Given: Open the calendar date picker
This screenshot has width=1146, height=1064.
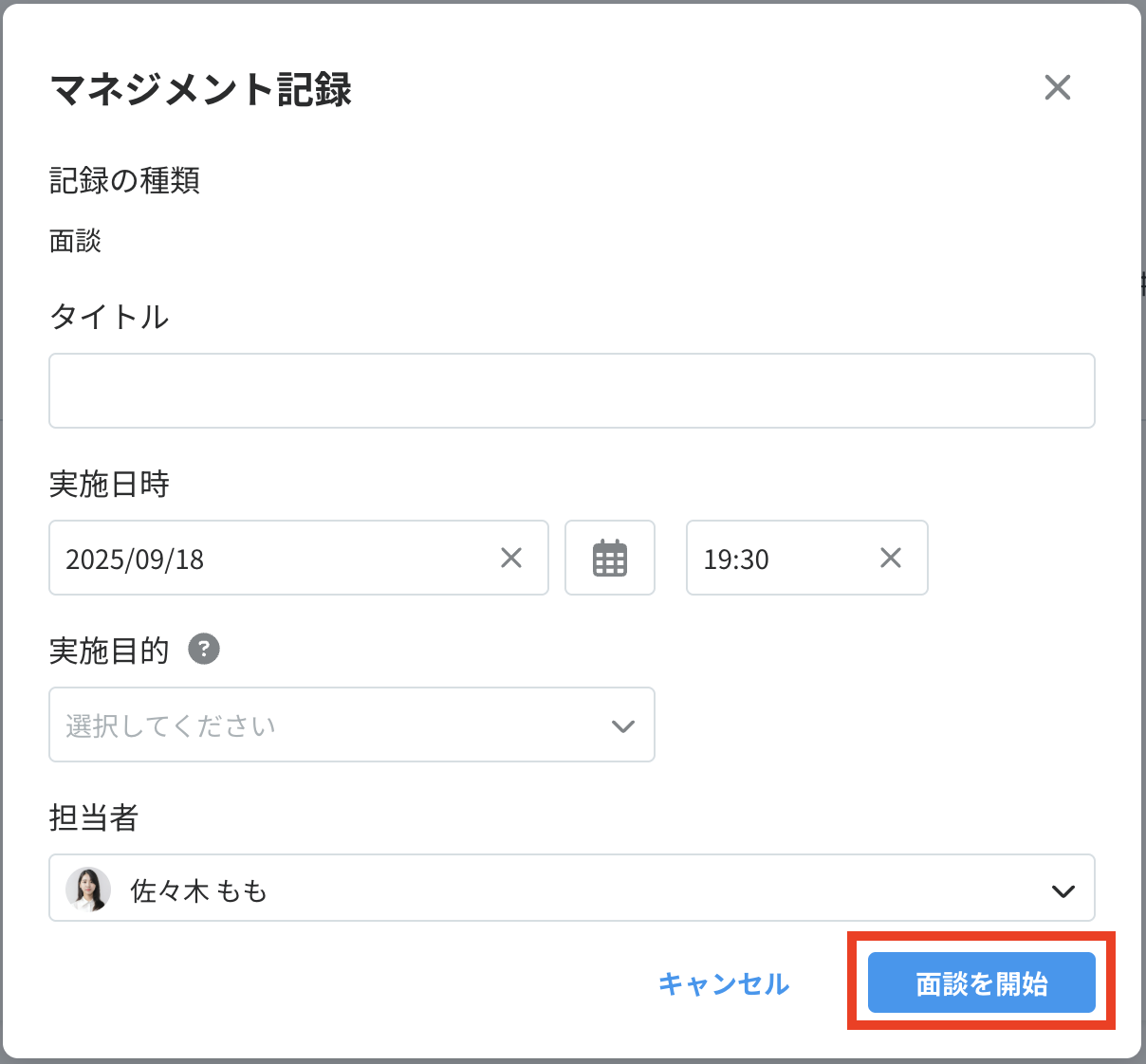Looking at the screenshot, I should click(x=609, y=559).
